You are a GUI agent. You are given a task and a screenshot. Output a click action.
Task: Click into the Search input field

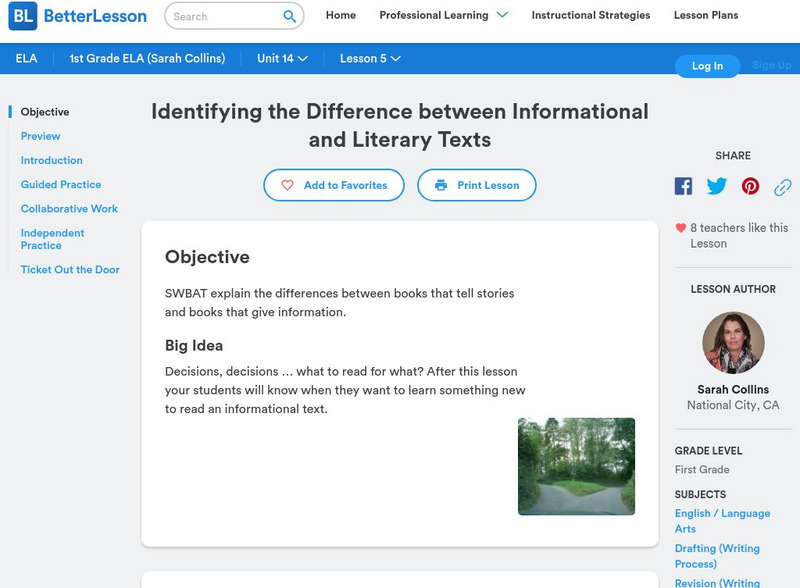224,16
